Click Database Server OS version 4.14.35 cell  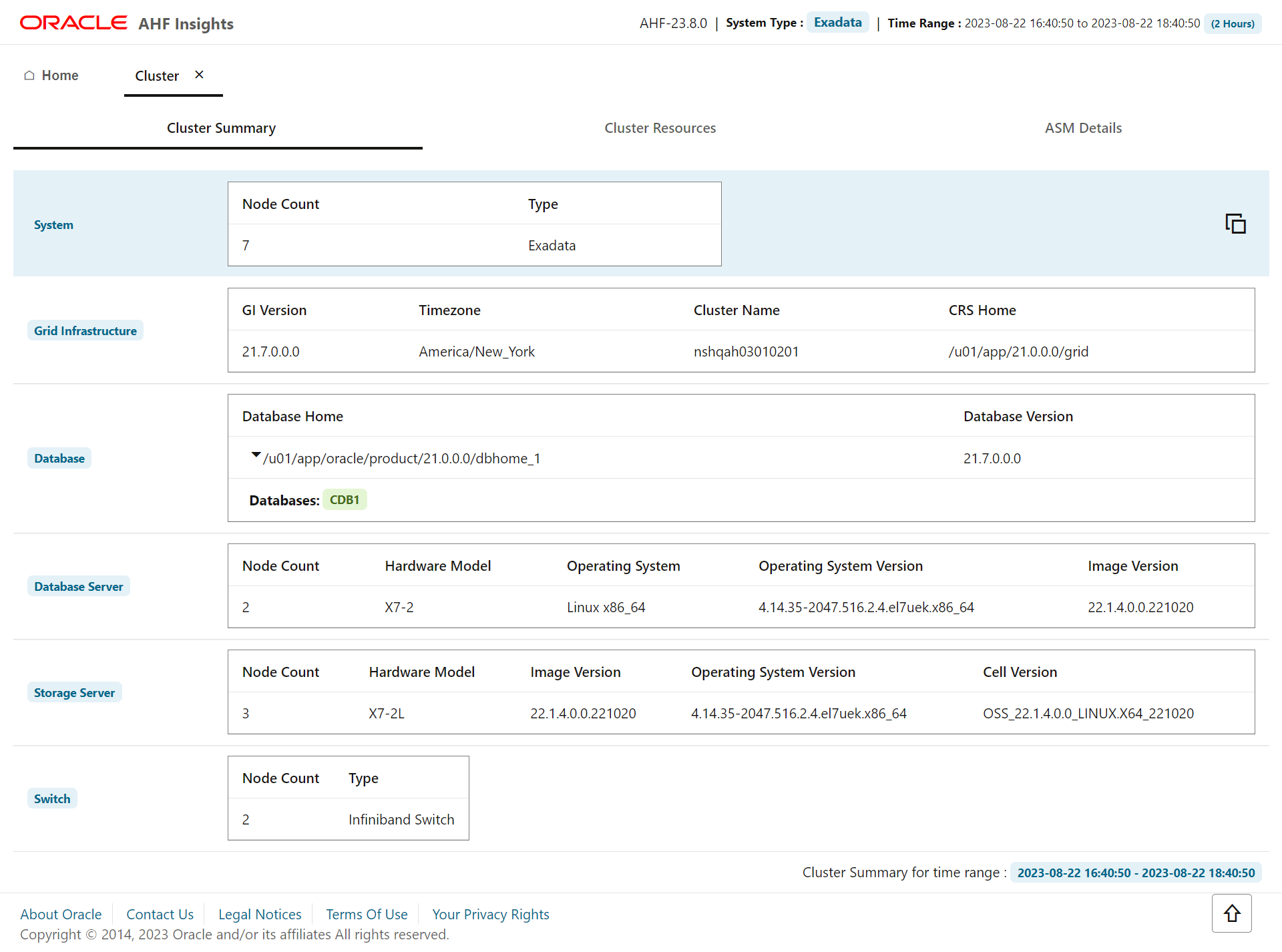point(866,608)
